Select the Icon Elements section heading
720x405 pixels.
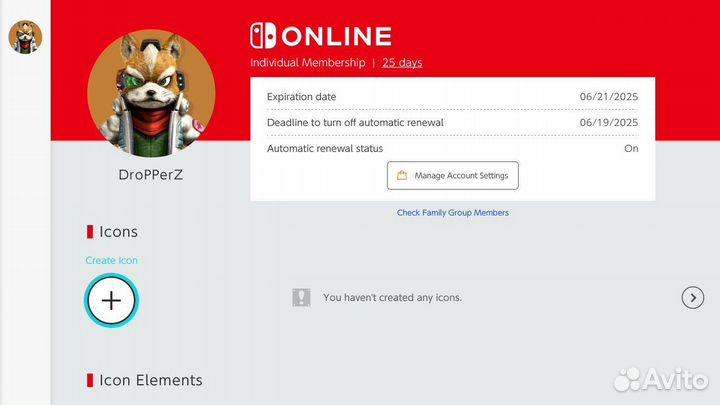pyautogui.click(x=150, y=380)
